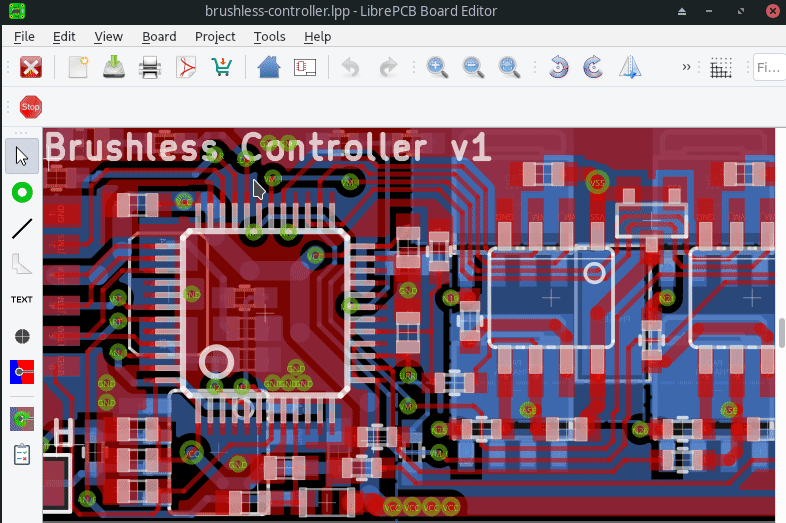
Task: Rotate selection counter-clockwise
Action: [558, 67]
